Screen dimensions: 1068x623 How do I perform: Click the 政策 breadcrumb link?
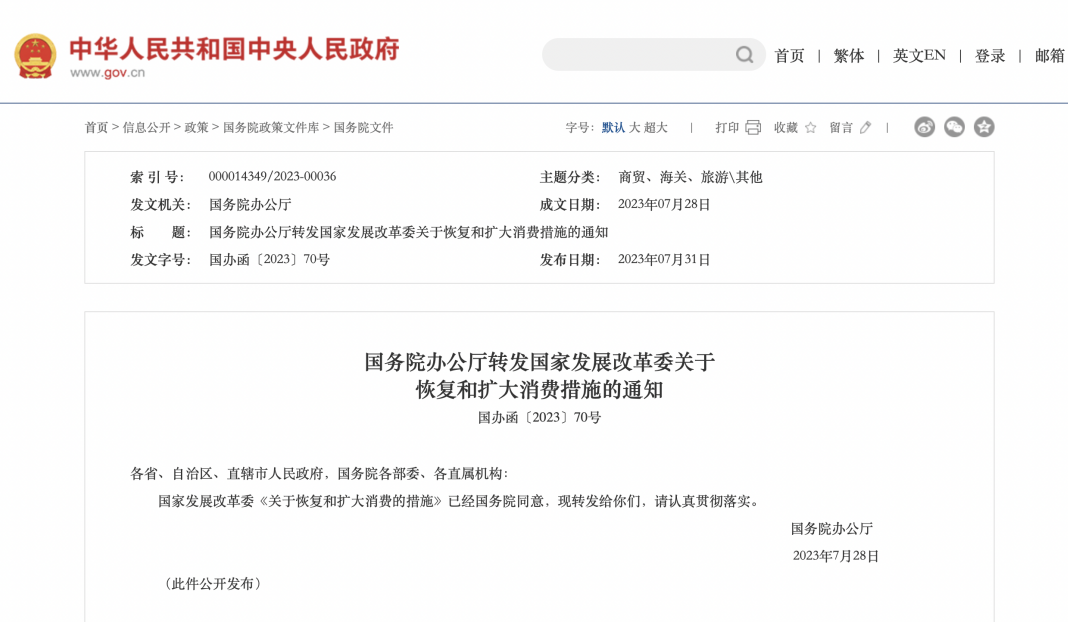tap(196, 127)
